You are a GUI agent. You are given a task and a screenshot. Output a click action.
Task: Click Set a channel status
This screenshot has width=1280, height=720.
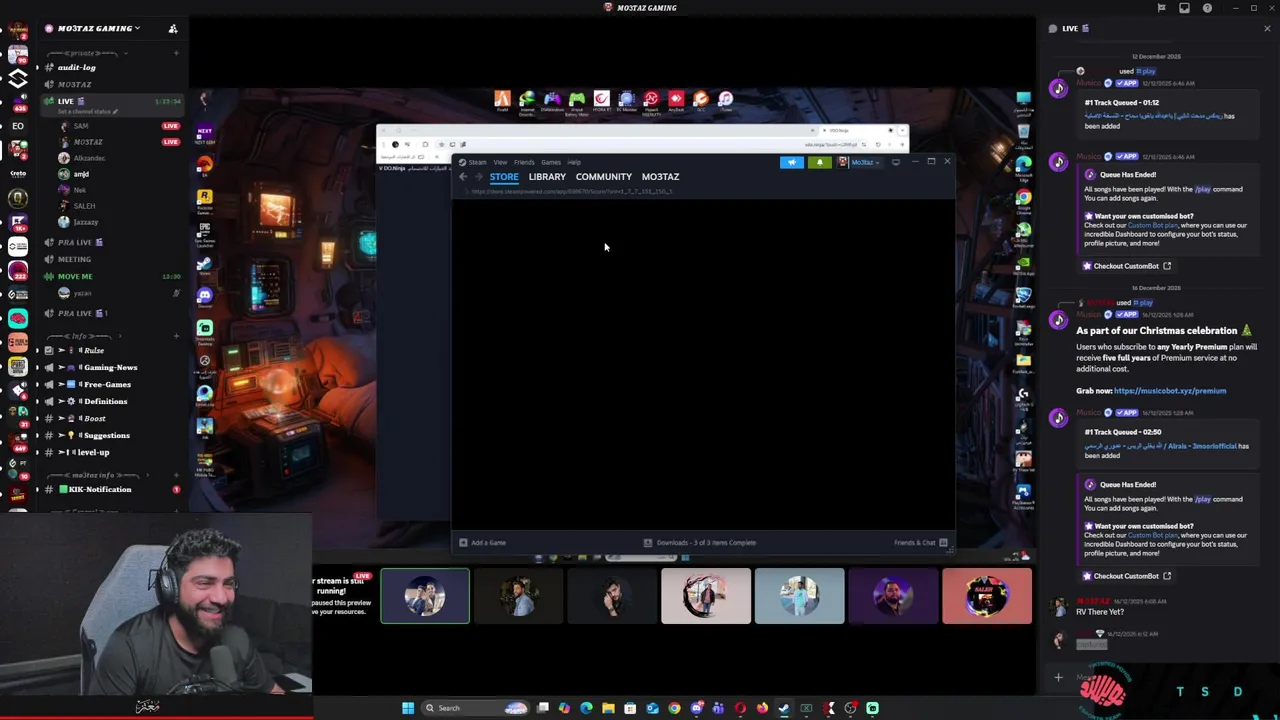pyautogui.click(x=88, y=112)
